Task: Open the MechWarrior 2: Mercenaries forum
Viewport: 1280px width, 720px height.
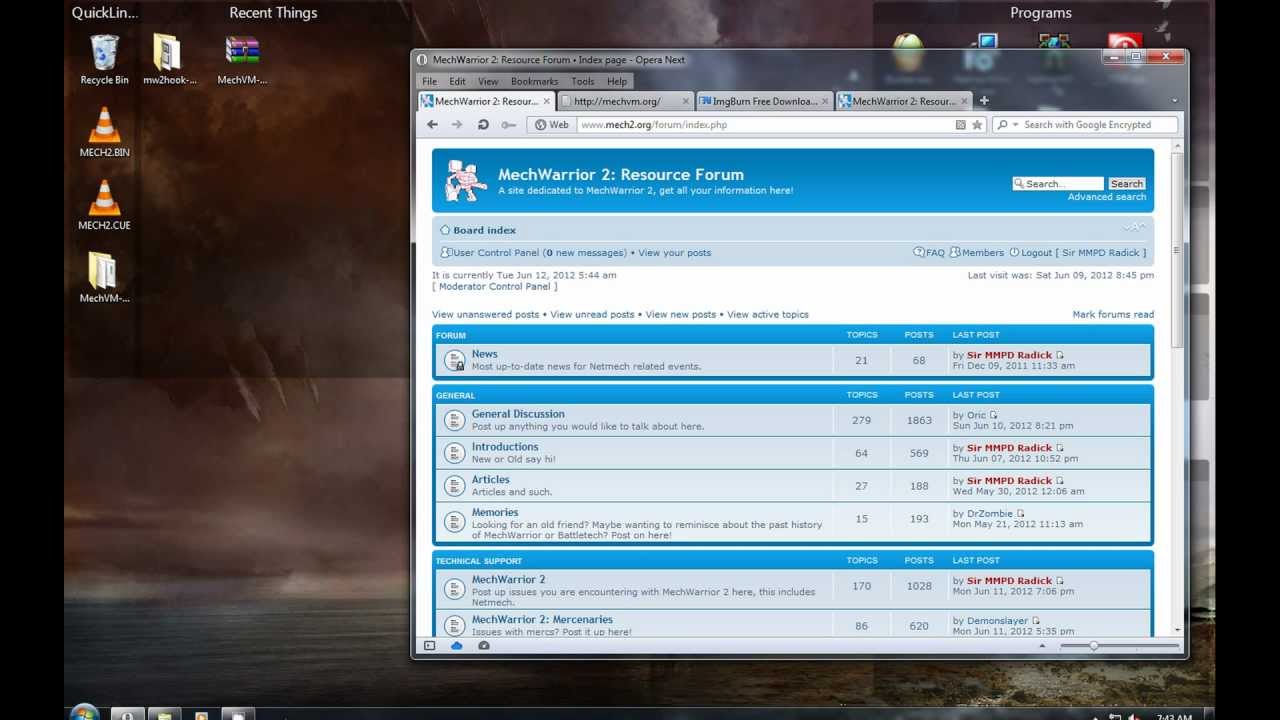Action: (x=542, y=620)
